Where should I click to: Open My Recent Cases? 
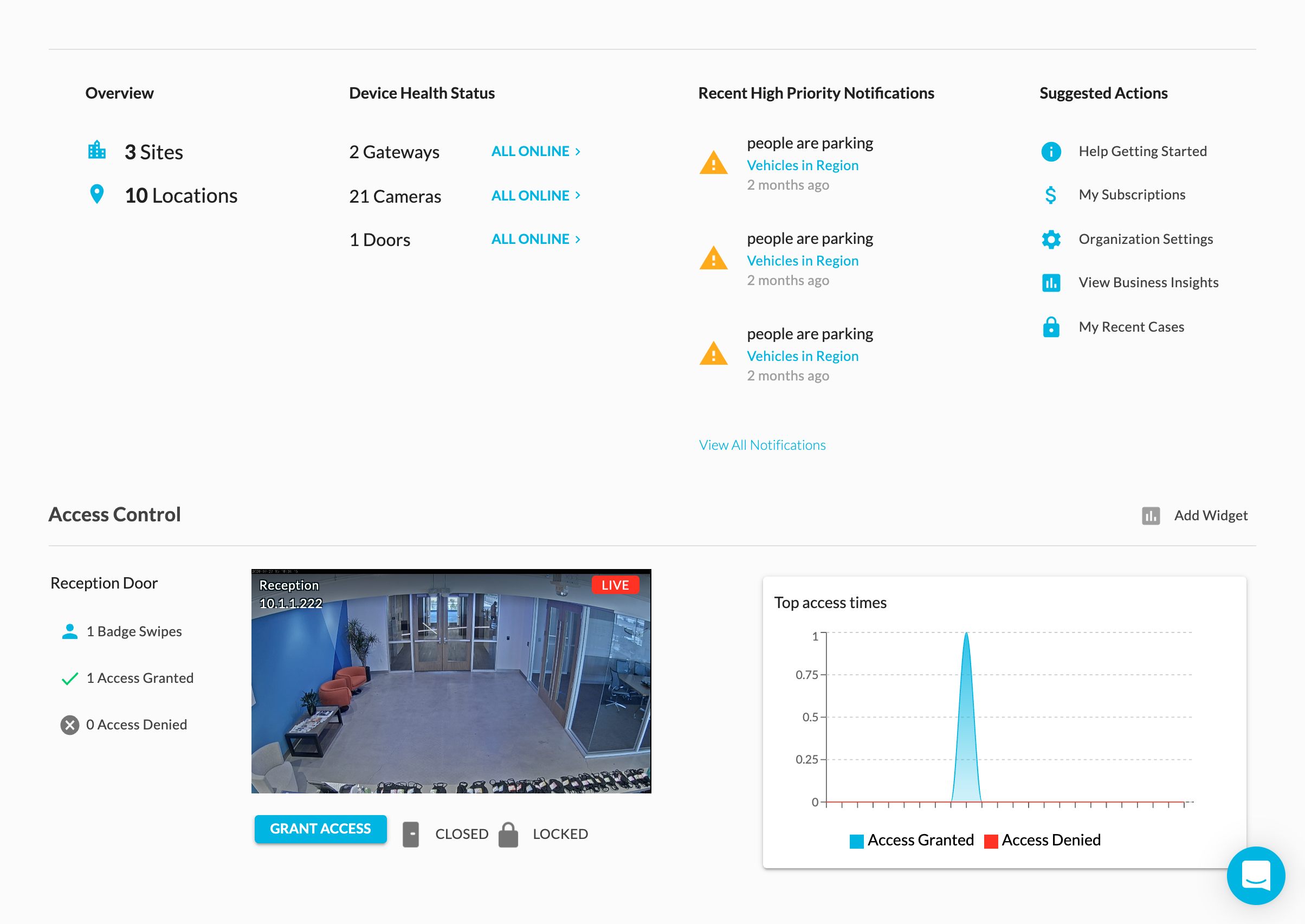tap(1131, 327)
